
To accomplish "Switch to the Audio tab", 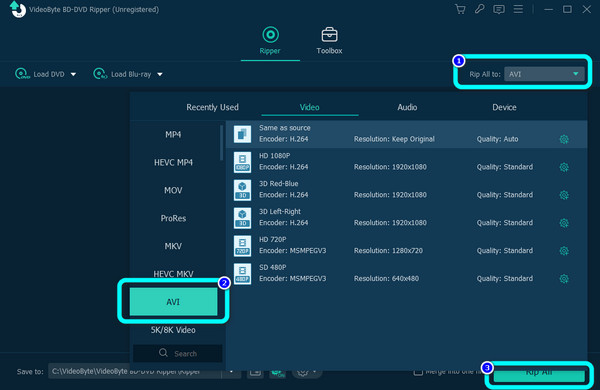I will point(407,108).
